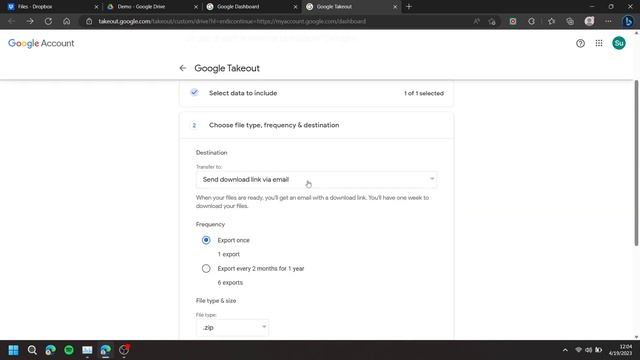Open a new browser tab

click(x=409, y=7)
